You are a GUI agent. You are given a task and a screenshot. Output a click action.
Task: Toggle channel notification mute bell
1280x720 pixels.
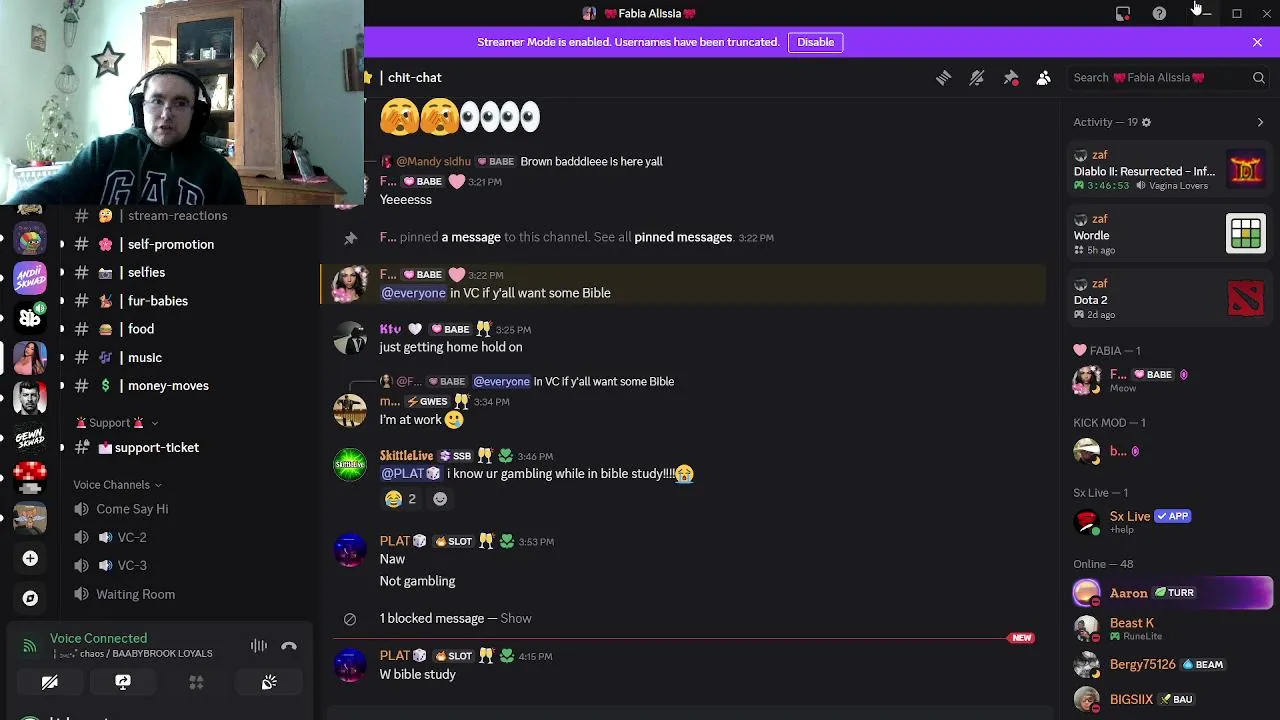click(977, 78)
